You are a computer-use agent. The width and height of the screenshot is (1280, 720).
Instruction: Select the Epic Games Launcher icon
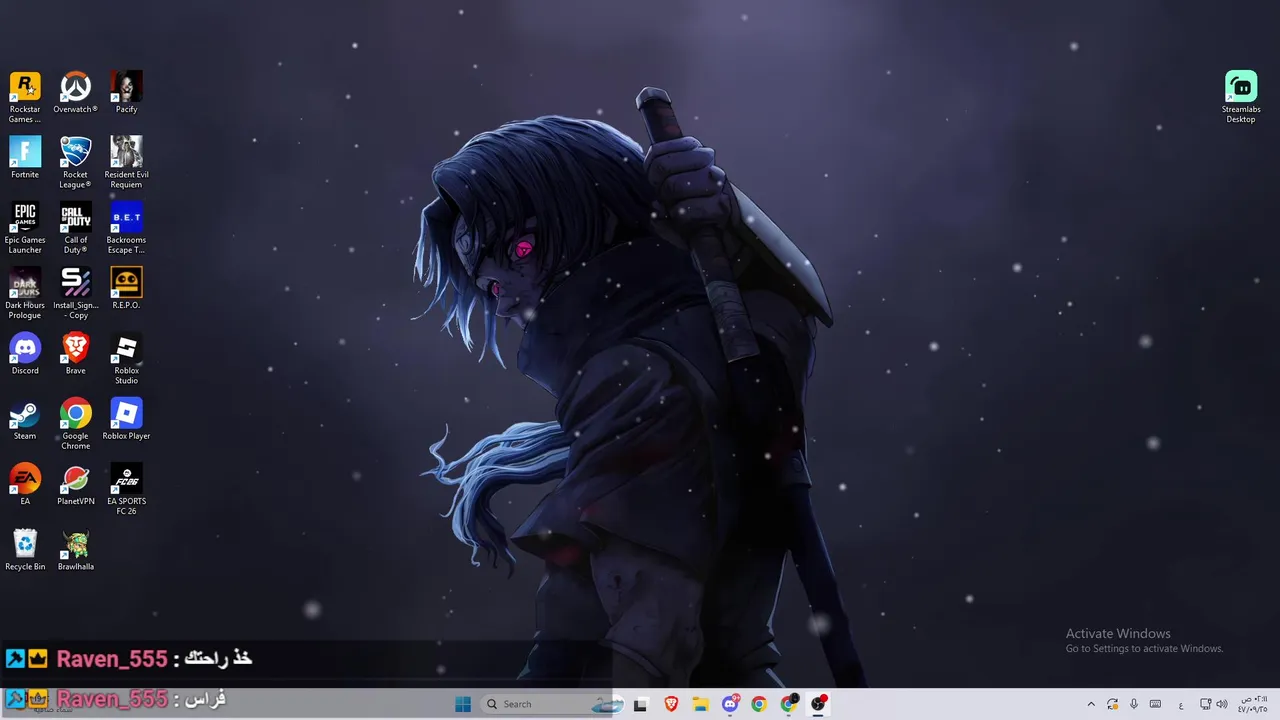pyautogui.click(x=25, y=228)
